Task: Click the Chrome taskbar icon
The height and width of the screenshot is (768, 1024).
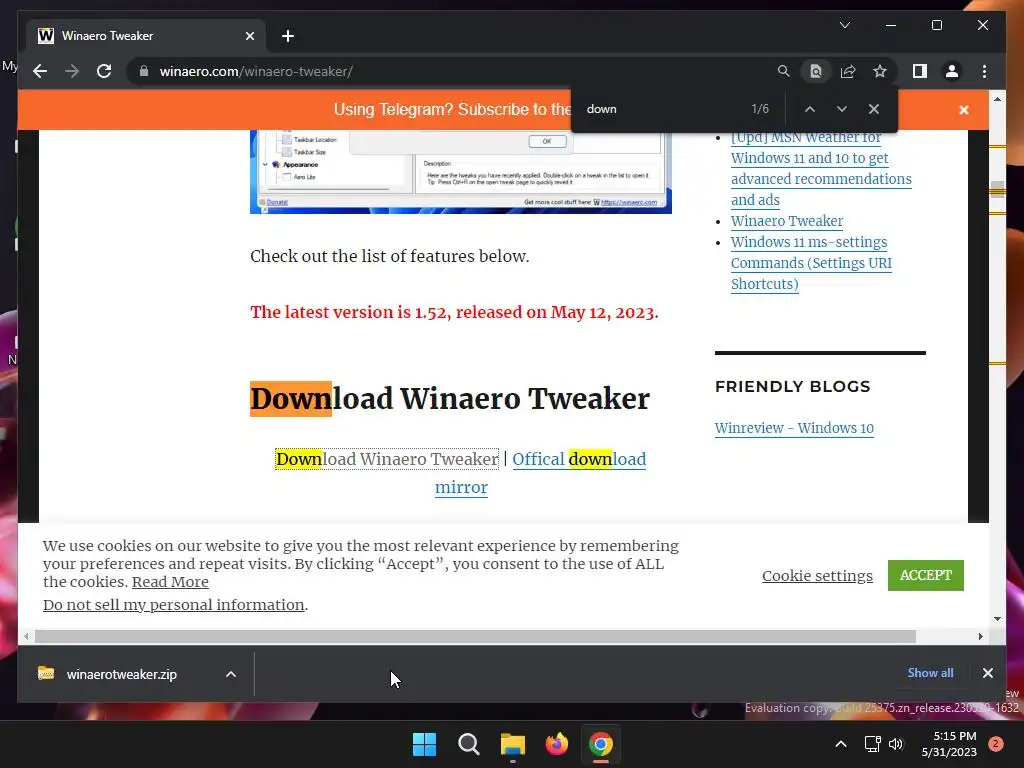Action: point(601,744)
